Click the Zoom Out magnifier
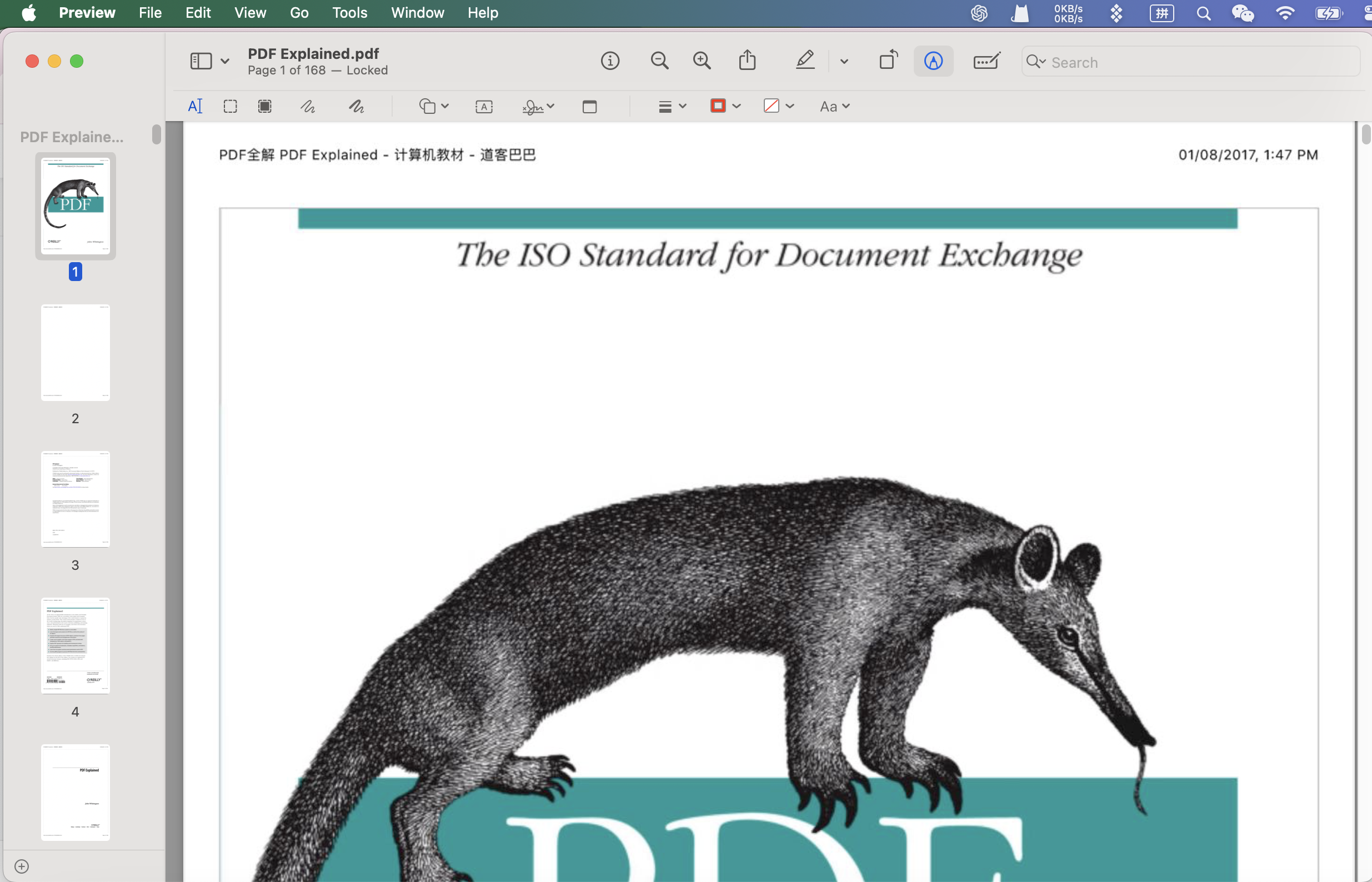 point(660,61)
